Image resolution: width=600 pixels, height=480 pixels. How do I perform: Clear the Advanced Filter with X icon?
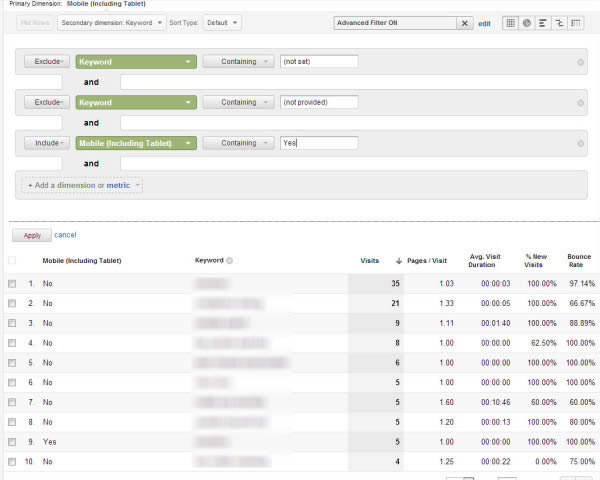(465, 23)
